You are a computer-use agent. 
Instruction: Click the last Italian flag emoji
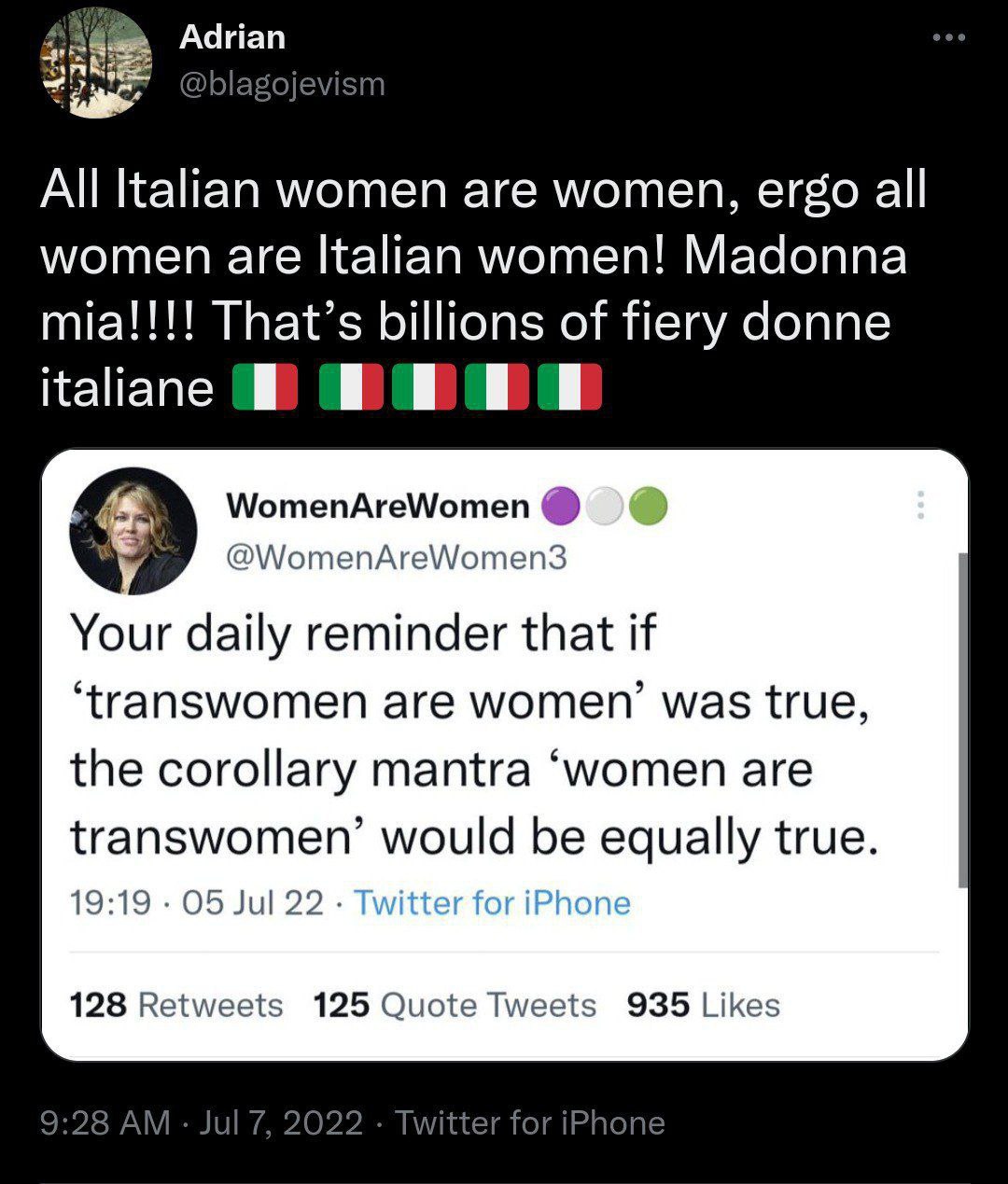(570, 388)
